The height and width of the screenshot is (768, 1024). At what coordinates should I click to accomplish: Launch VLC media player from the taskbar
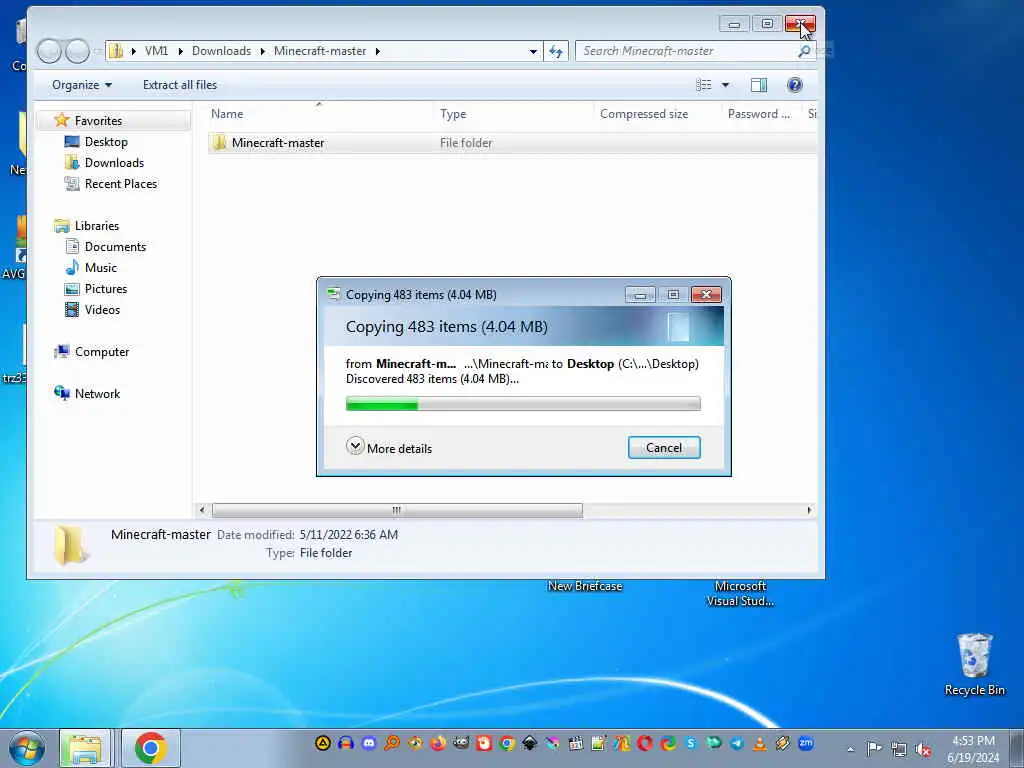click(x=760, y=743)
